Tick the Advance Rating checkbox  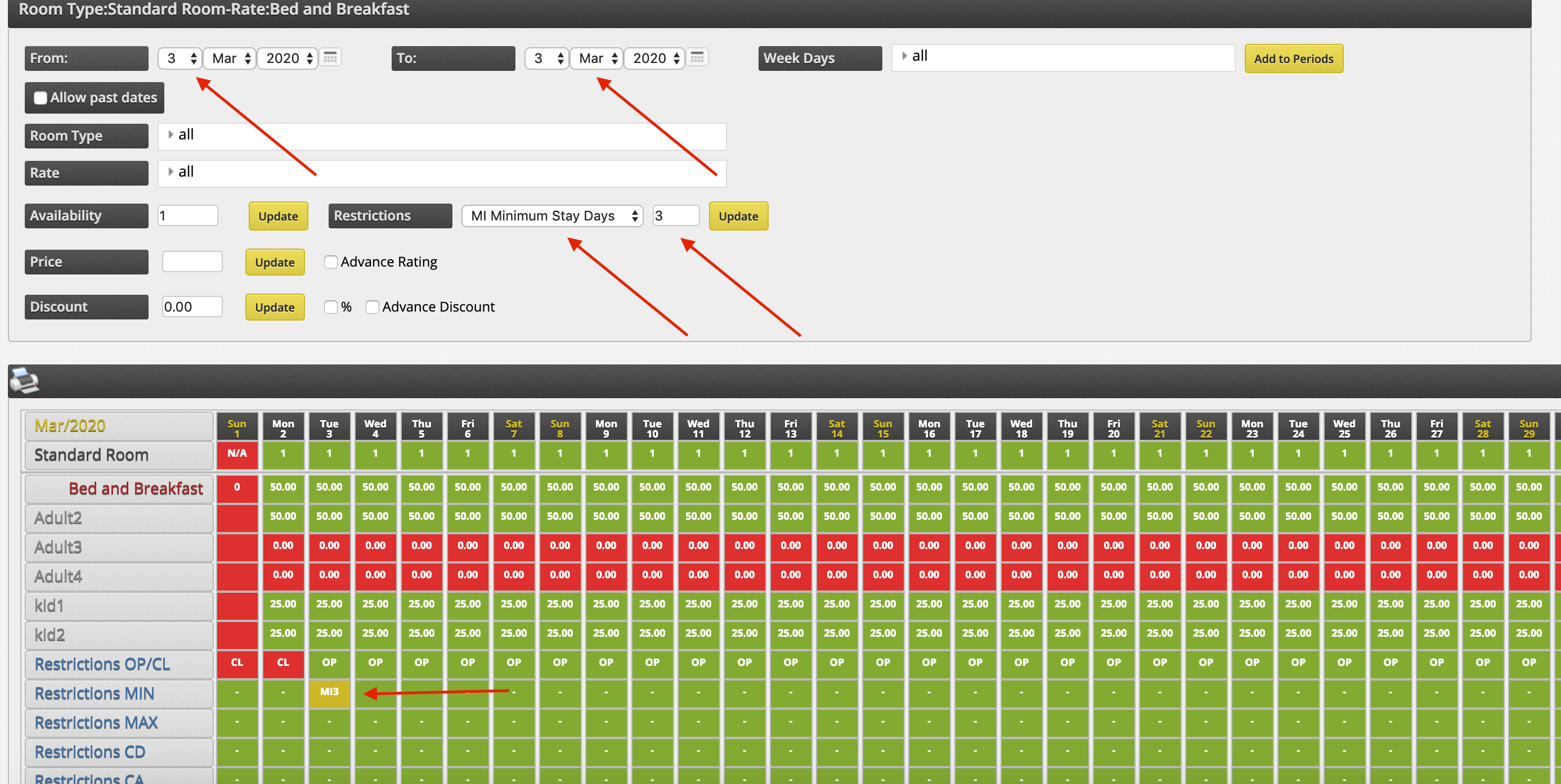(x=330, y=262)
